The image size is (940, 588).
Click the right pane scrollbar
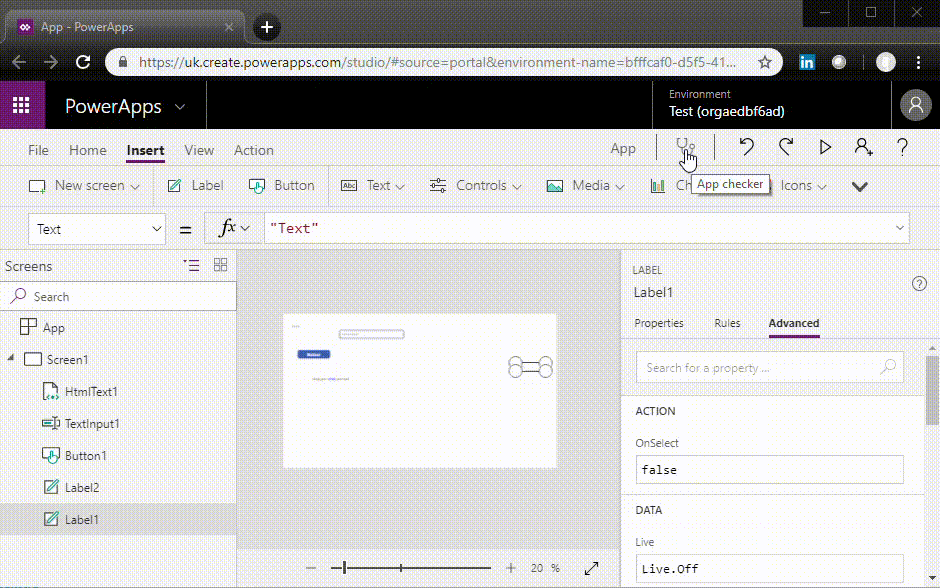pos(932,390)
